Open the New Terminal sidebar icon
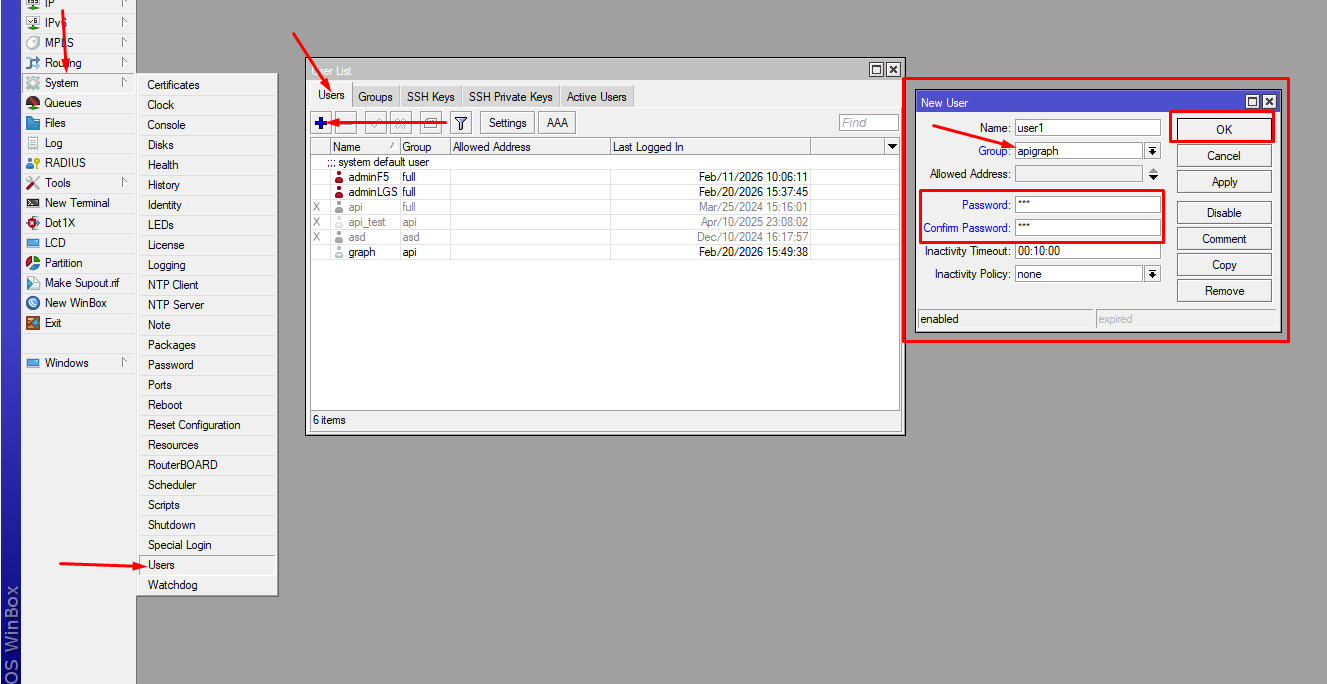Screen dimensions: 1327x684 click(33, 203)
